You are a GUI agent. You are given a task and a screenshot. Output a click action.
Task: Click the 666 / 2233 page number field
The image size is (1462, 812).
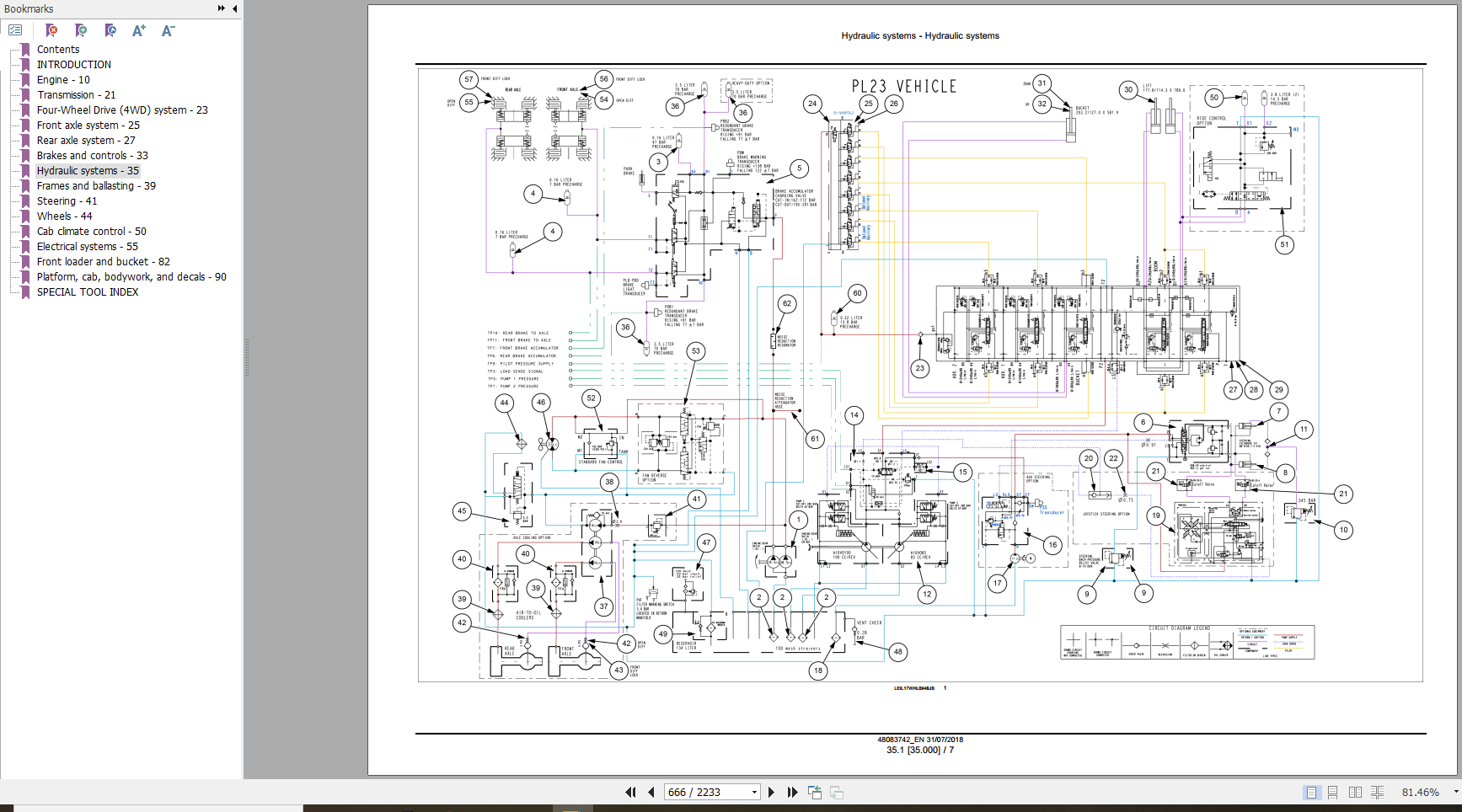[x=704, y=792]
